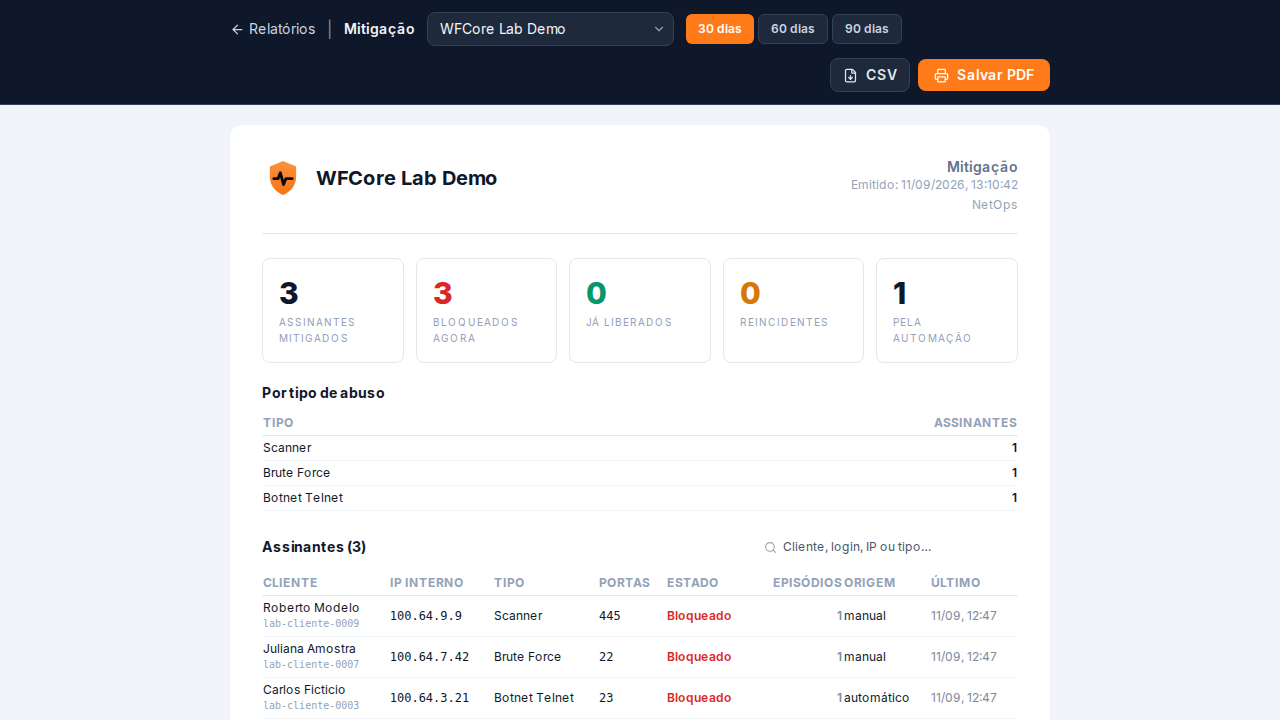
Task: Click the login lab-cliente-0007
Action: coord(311,664)
